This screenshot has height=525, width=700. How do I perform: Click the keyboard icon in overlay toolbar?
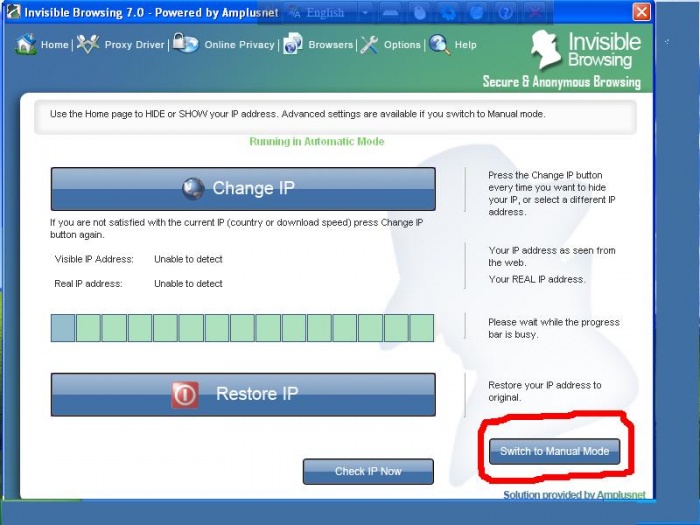pos(390,13)
